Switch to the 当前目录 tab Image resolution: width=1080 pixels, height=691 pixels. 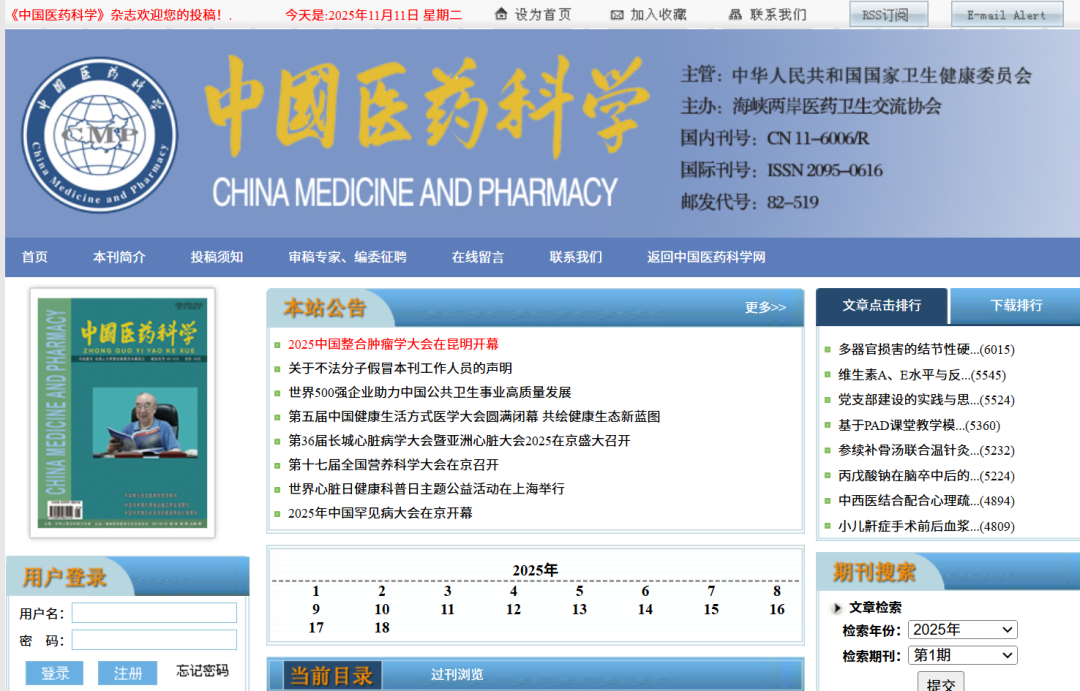point(331,675)
